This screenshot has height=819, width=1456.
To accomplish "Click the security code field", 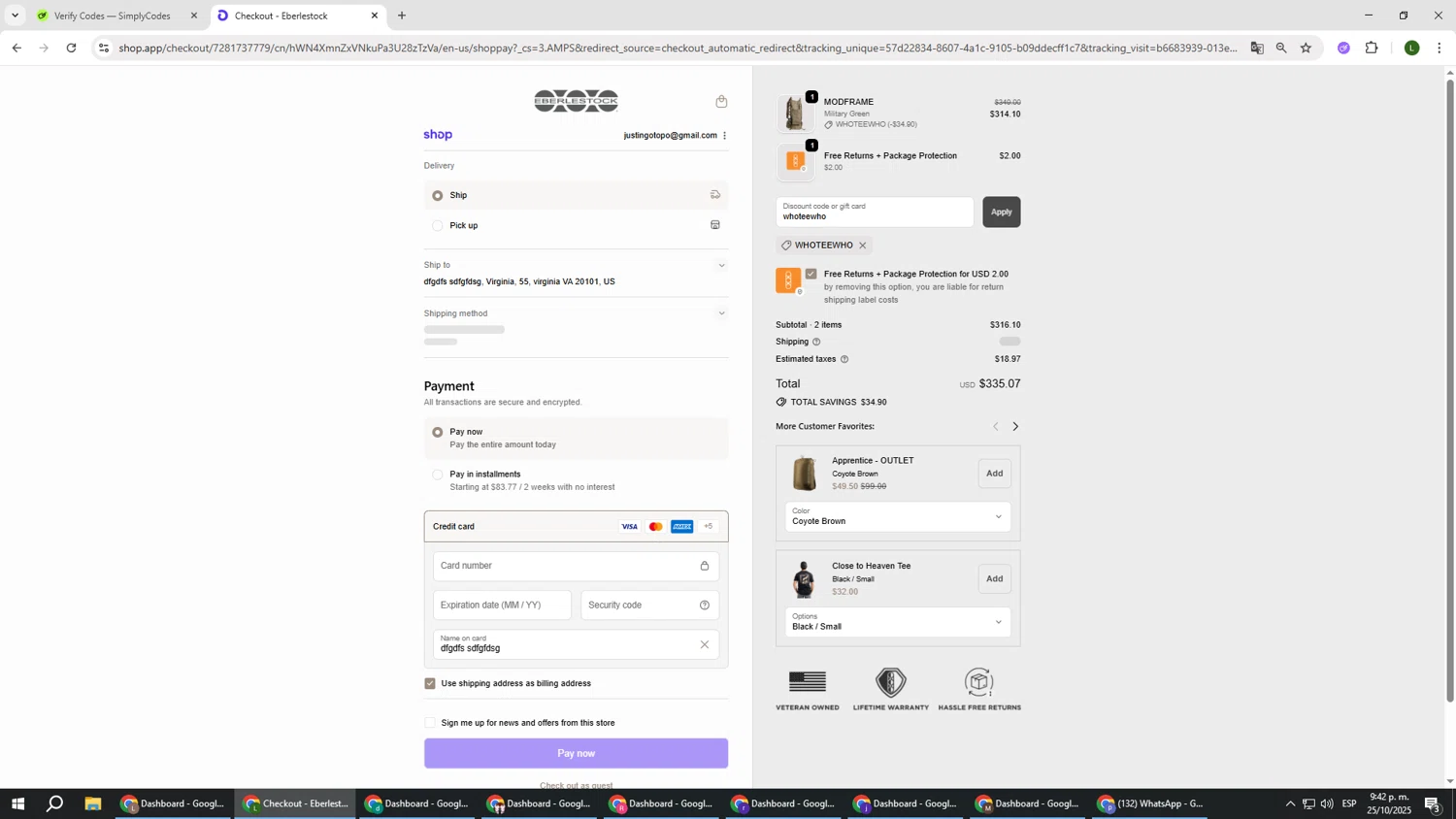I will pyautogui.click(x=649, y=606).
